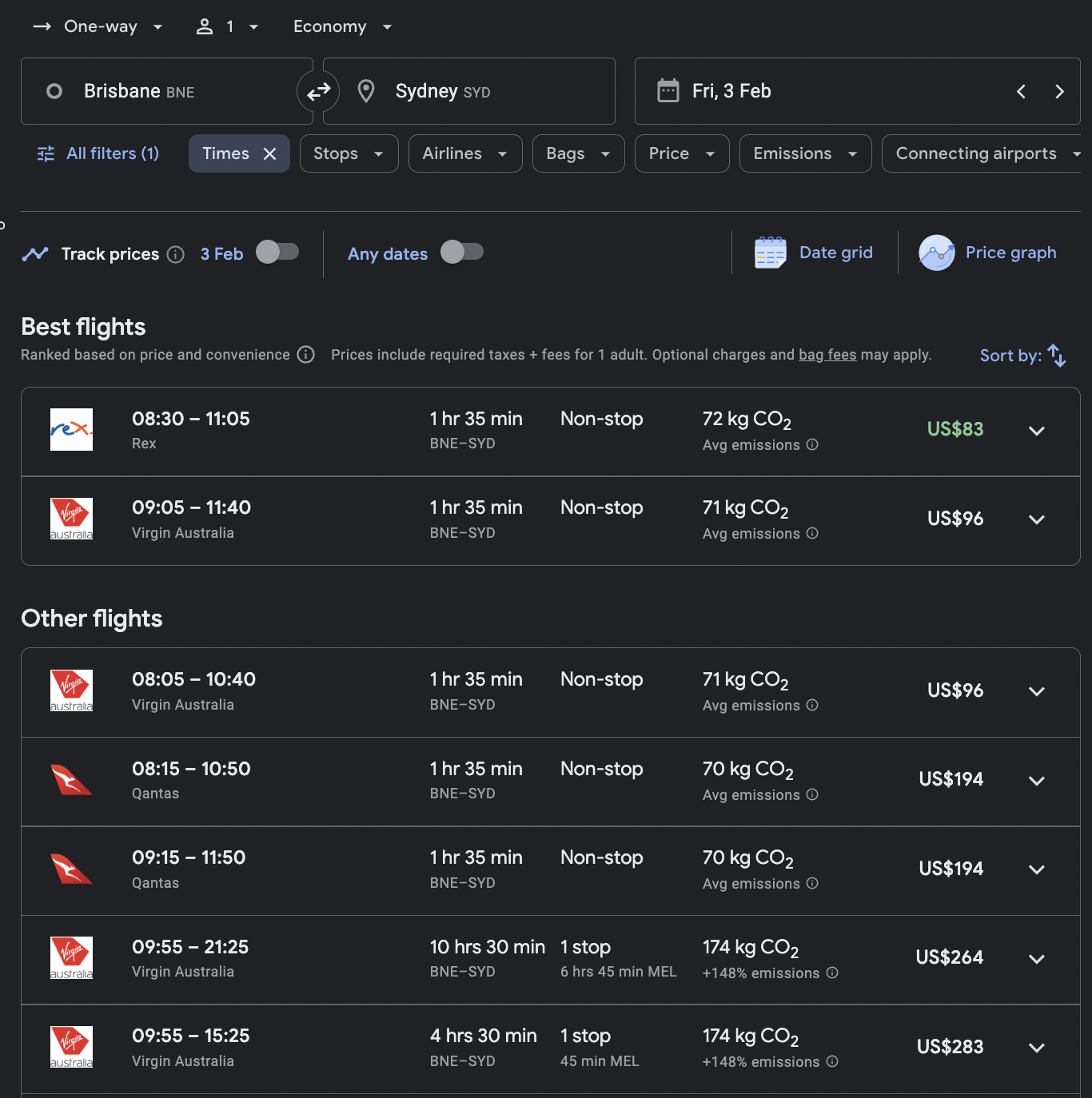The image size is (1092, 1098).
Task: Open the Airlines filter dropdown
Action: coord(465,153)
